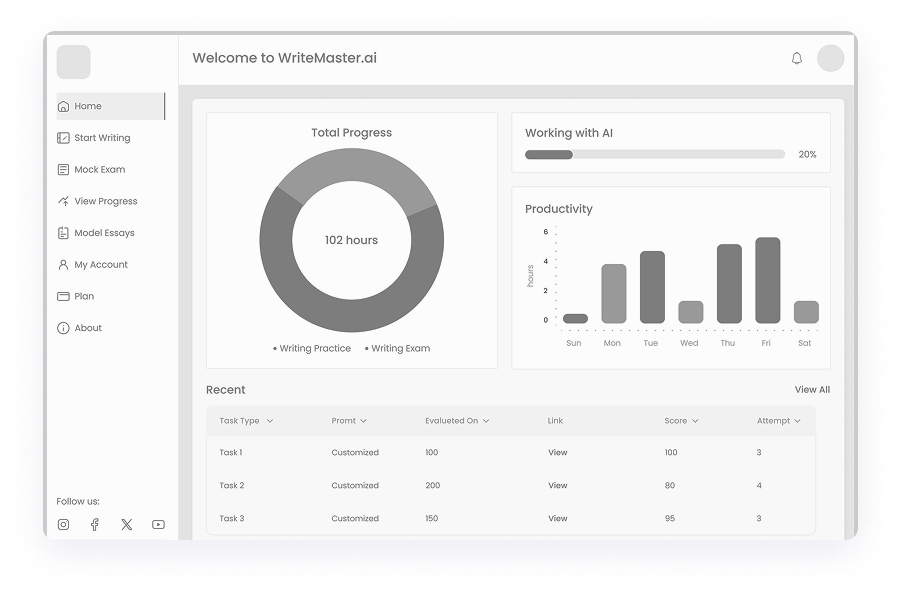Click the My Account person icon
901x595 pixels.
pos(63,264)
